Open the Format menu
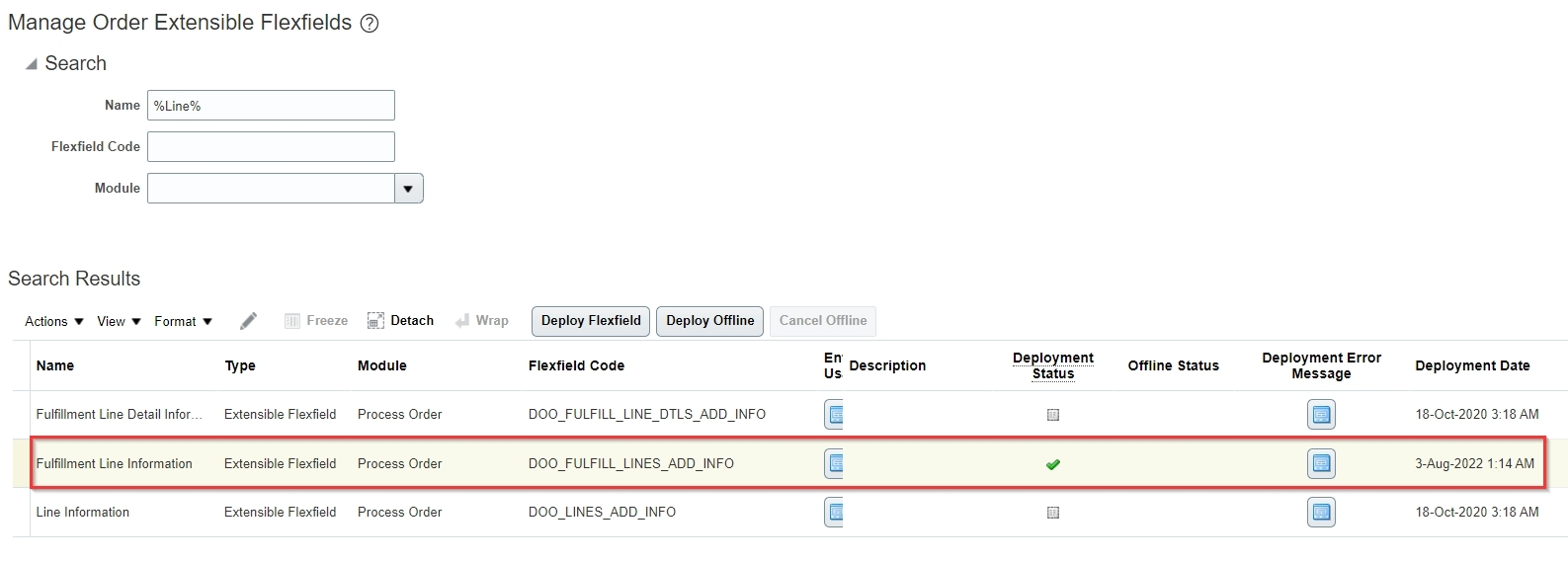This screenshot has height=563, width=1568. (x=184, y=322)
